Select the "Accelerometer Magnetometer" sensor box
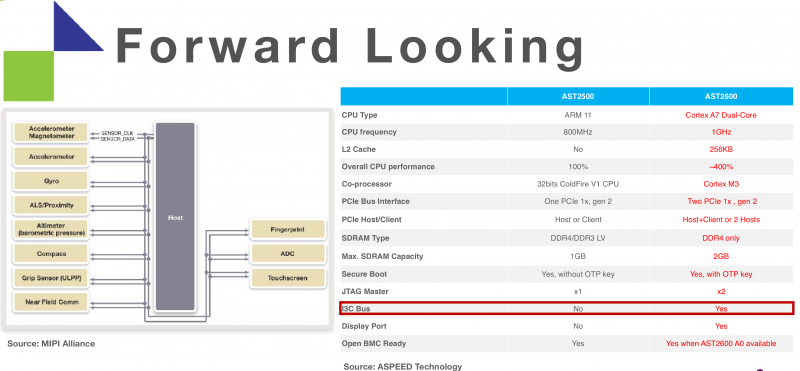Screen dimensions: 800x371 pos(51,133)
